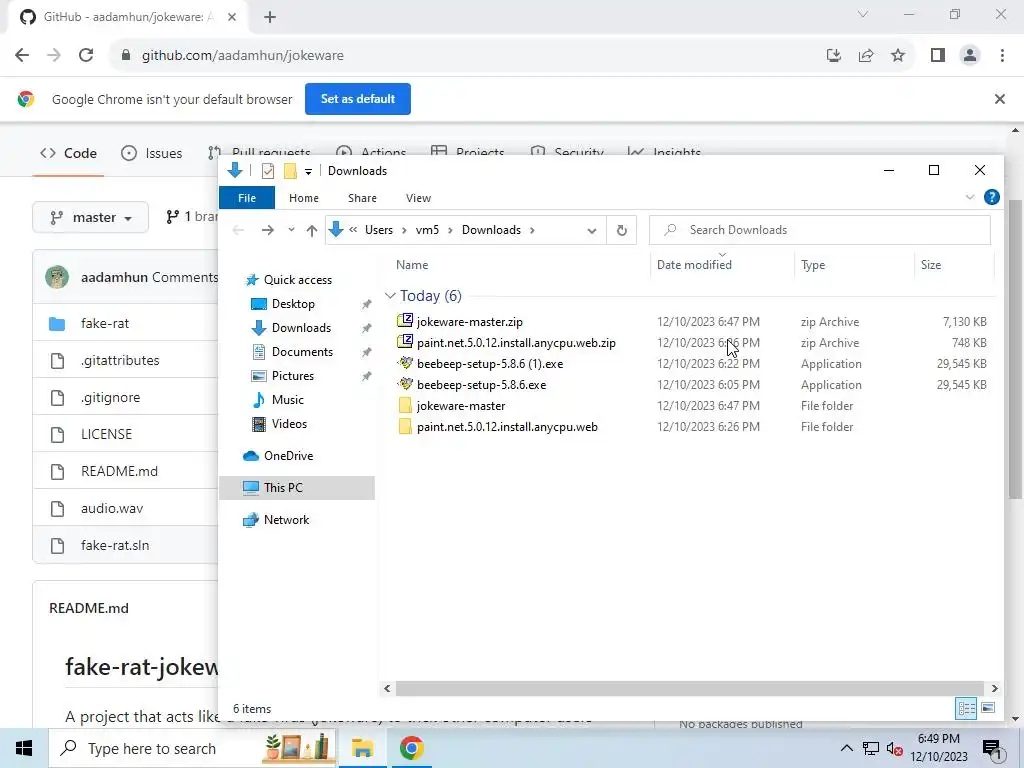Switch to Details view icon

pos(966,708)
